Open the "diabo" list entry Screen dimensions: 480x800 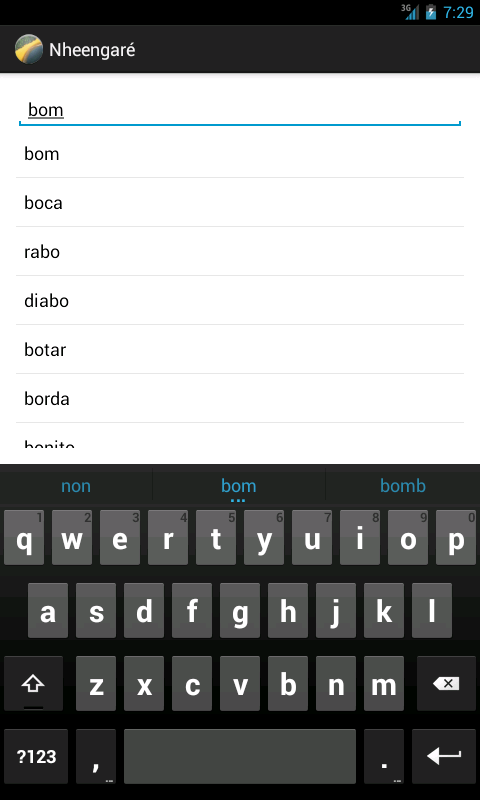coord(240,301)
